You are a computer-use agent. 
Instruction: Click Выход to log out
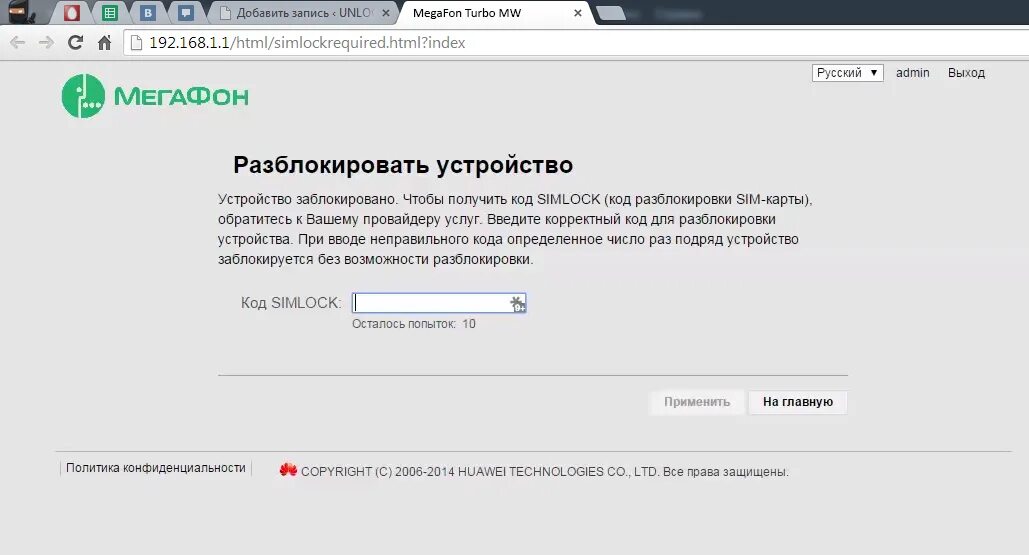966,73
